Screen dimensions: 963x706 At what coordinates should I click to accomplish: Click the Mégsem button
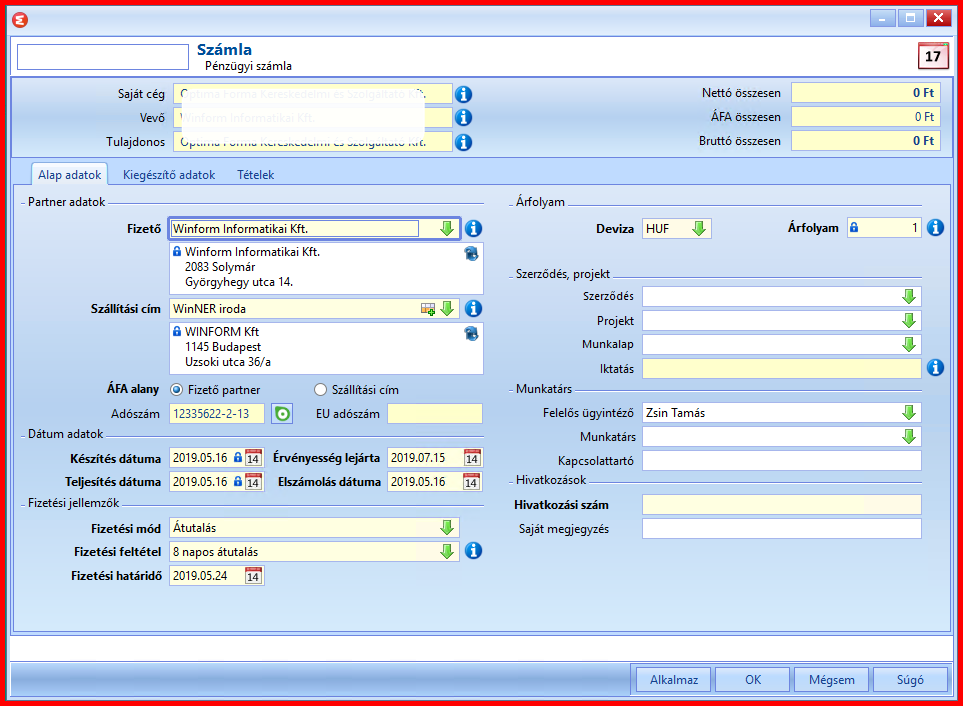[x=831, y=680]
